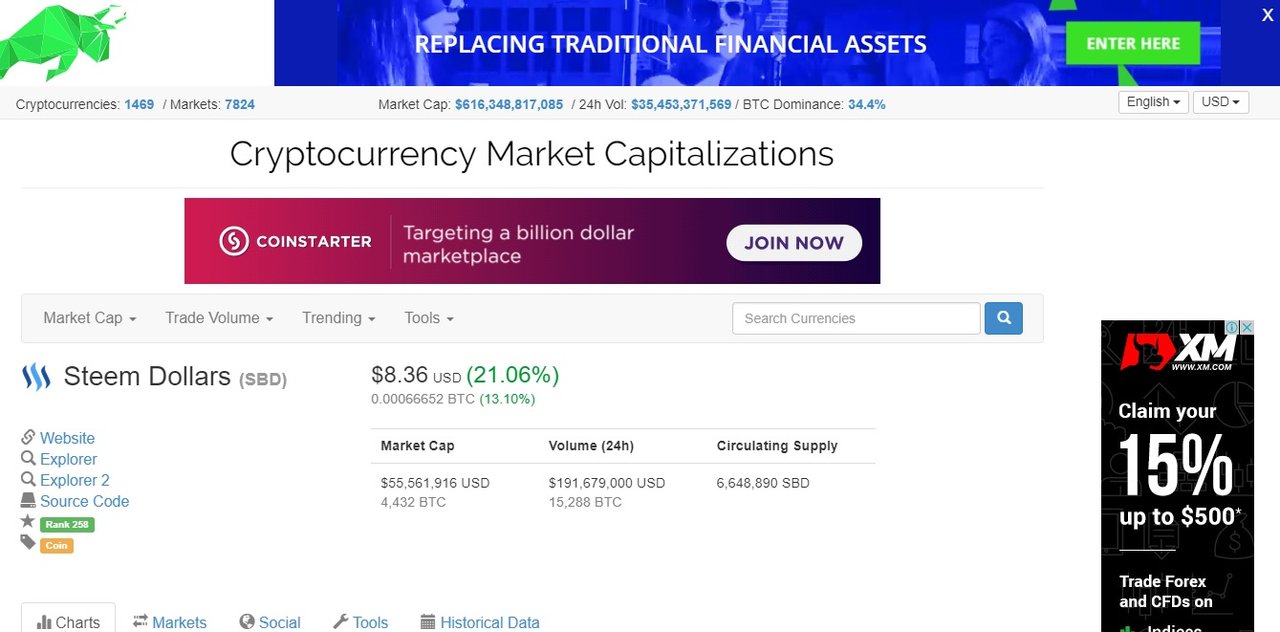Click the Search Currencies input field
Viewport: 1280px width, 632px height.
pyautogui.click(x=856, y=318)
